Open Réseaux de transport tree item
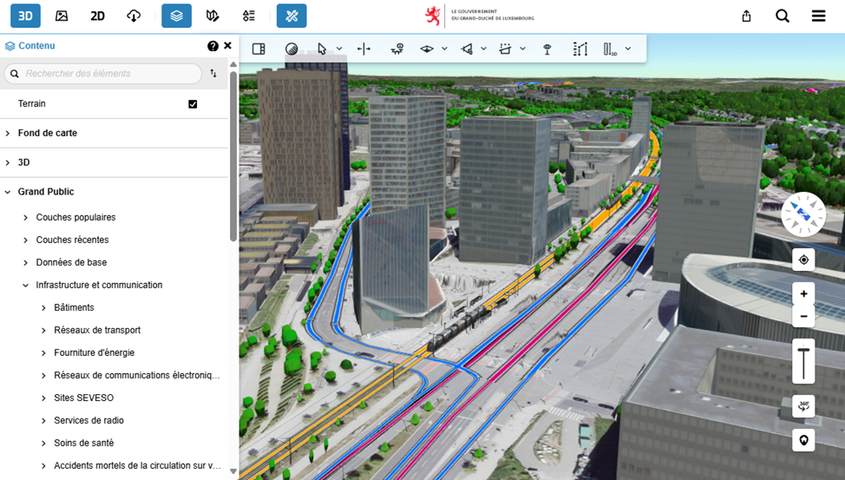 coord(96,330)
